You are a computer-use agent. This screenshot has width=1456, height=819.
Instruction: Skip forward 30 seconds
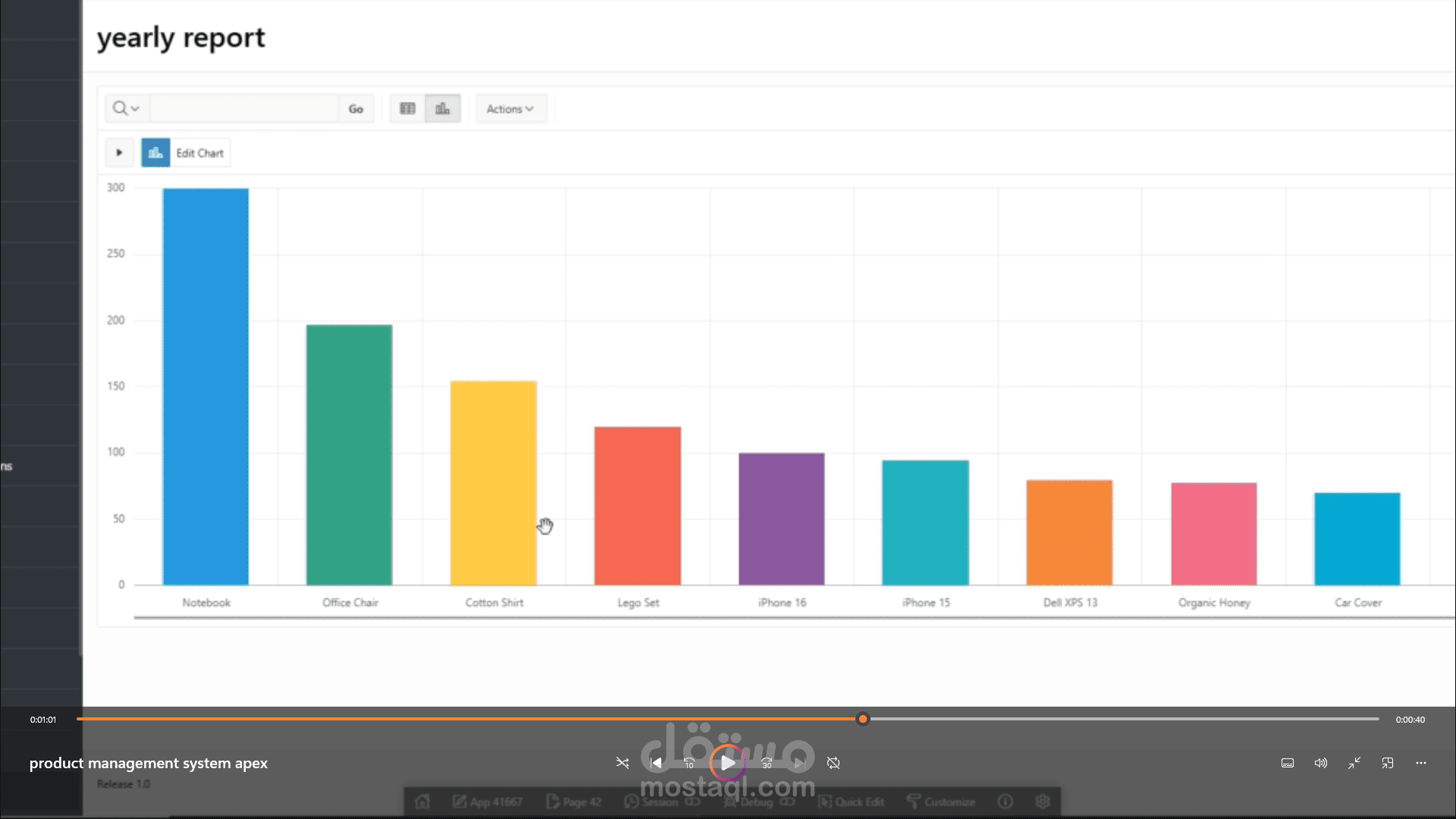point(767,763)
